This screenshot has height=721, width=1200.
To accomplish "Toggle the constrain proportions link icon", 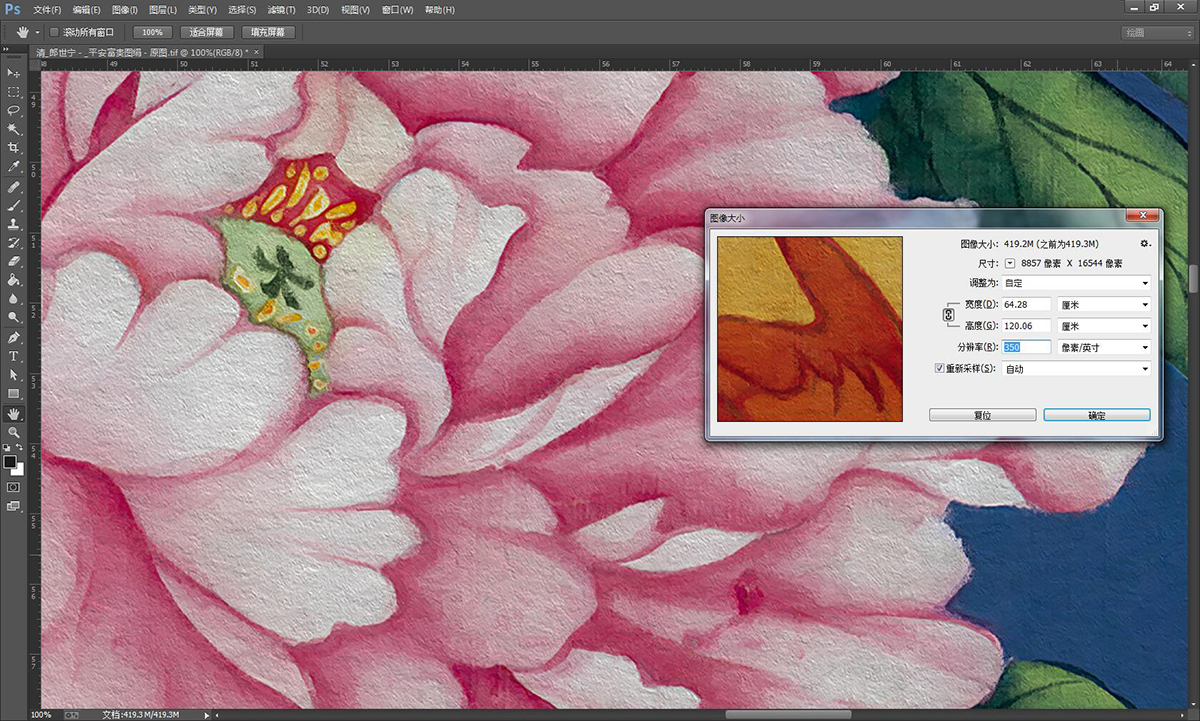I will (948, 315).
